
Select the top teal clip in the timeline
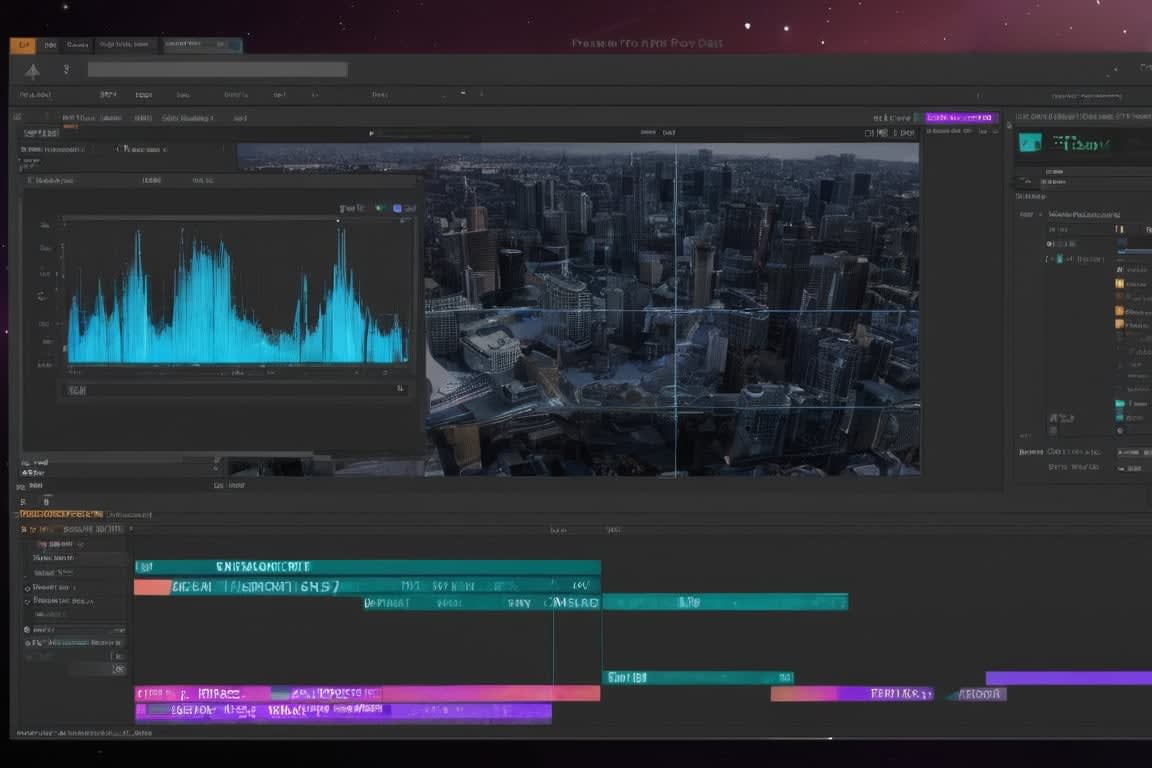[x=367, y=566]
